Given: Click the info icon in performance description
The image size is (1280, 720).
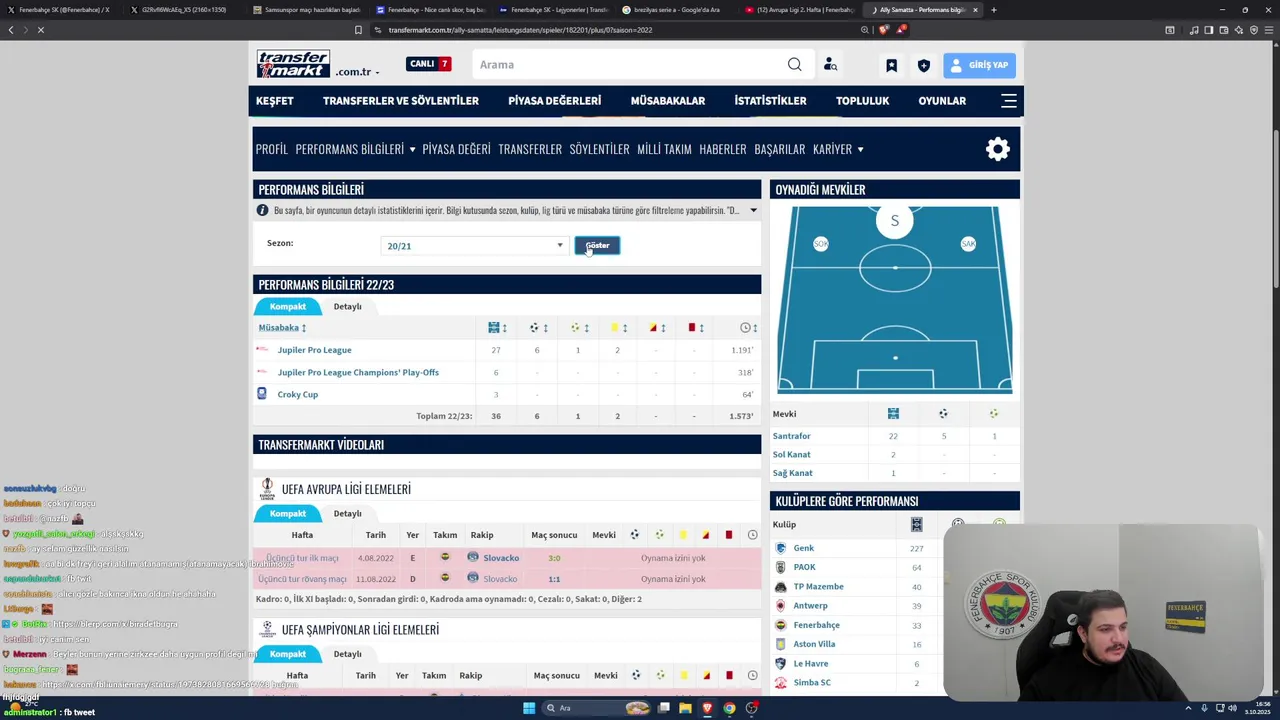Looking at the screenshot, I should 262,211.
